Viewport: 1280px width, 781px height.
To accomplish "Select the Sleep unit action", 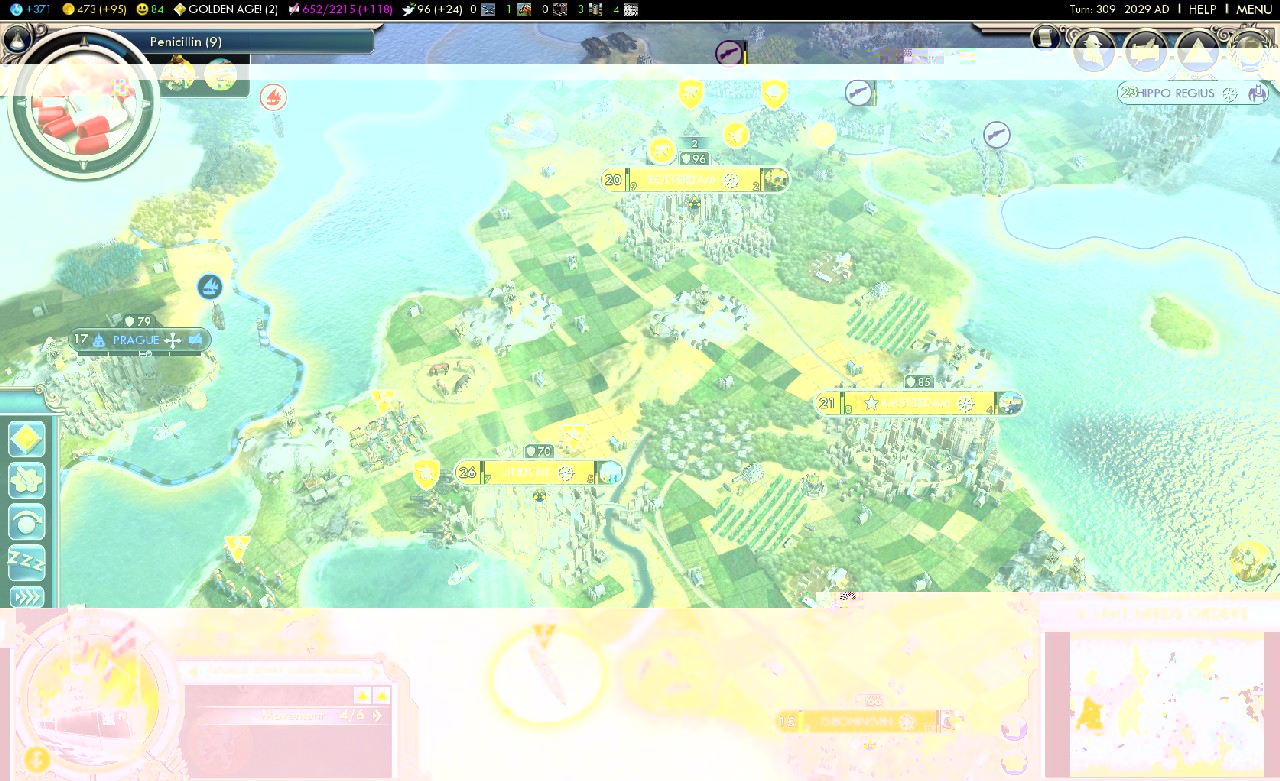I will [27, 562].
